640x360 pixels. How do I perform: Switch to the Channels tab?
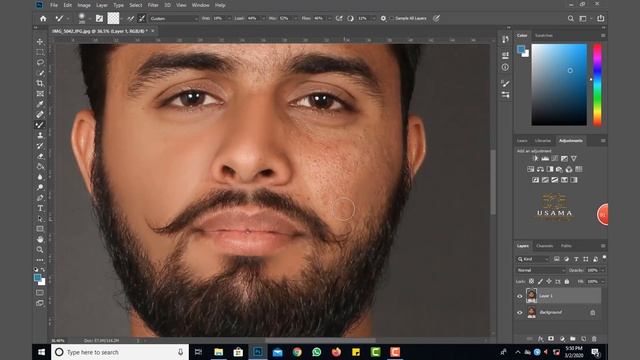[x=544, y=246]
